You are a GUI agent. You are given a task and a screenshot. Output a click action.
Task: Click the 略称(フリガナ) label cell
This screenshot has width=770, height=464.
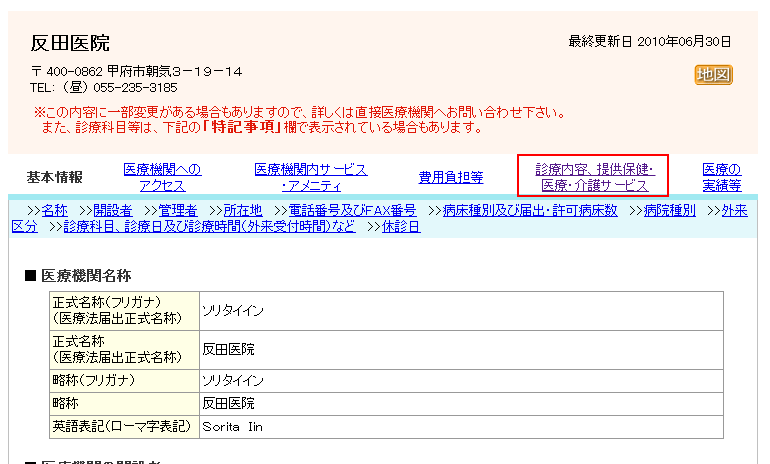pos(125,381)
